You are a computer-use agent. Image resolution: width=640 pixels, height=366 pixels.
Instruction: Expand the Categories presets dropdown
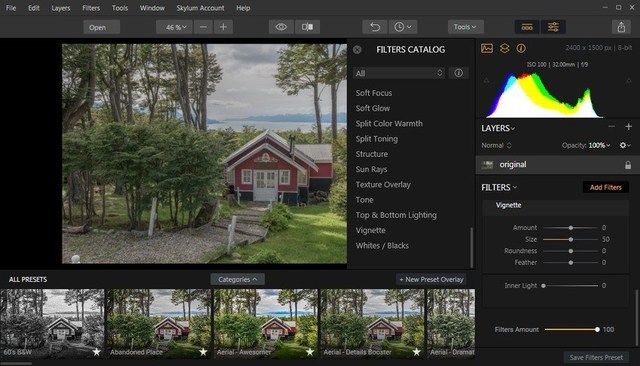pos(238,279)
